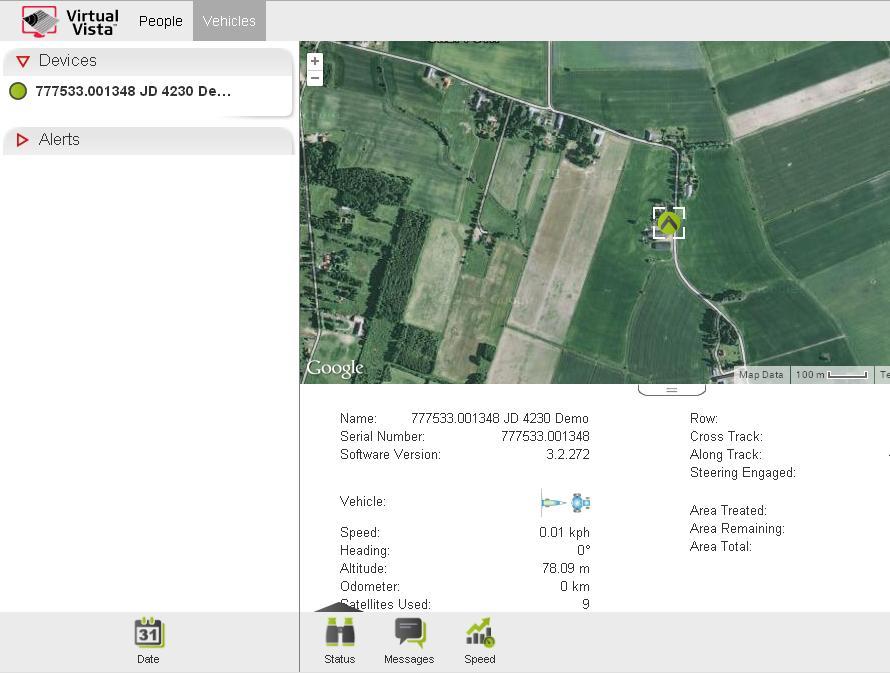
Task: Expand the Alerts section
Action: click(x=23, y=140)
